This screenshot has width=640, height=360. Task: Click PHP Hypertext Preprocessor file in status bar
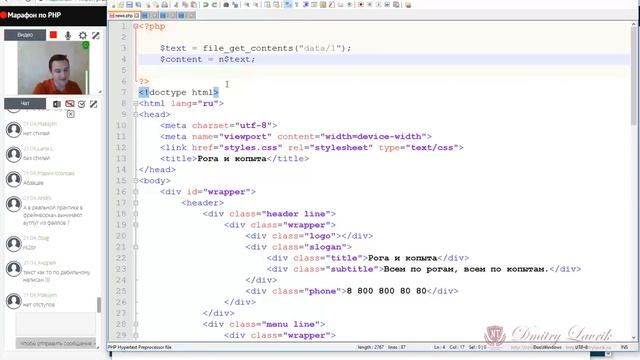click(140, 347)
